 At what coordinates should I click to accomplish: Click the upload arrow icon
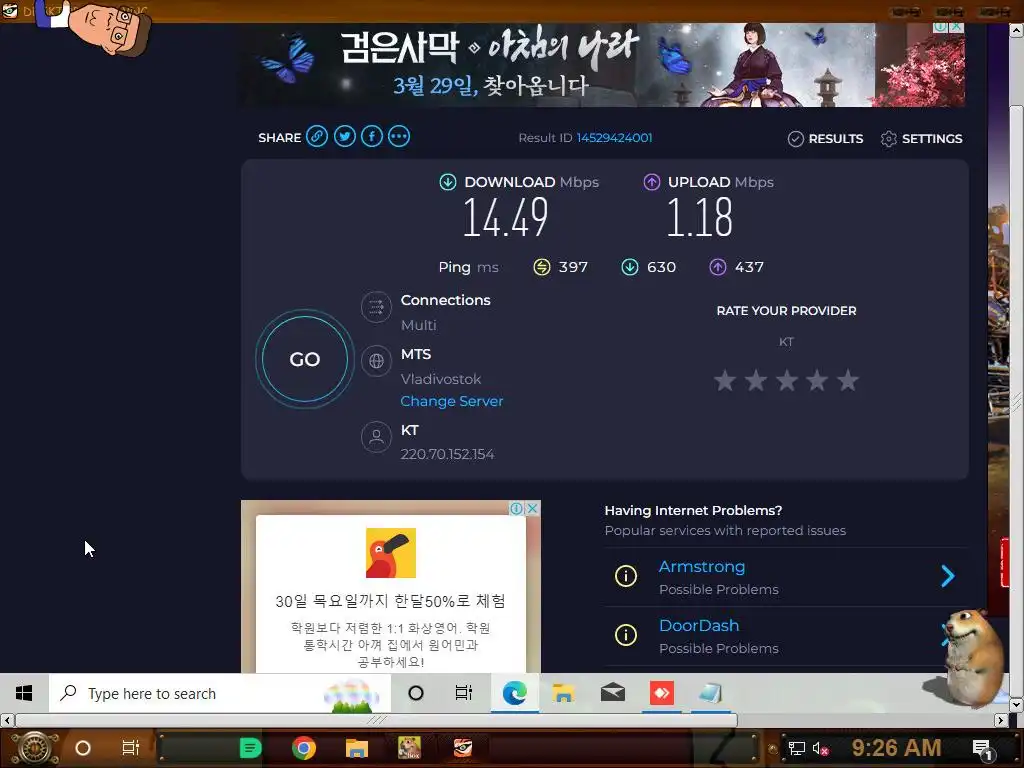(x=652, y=182)
